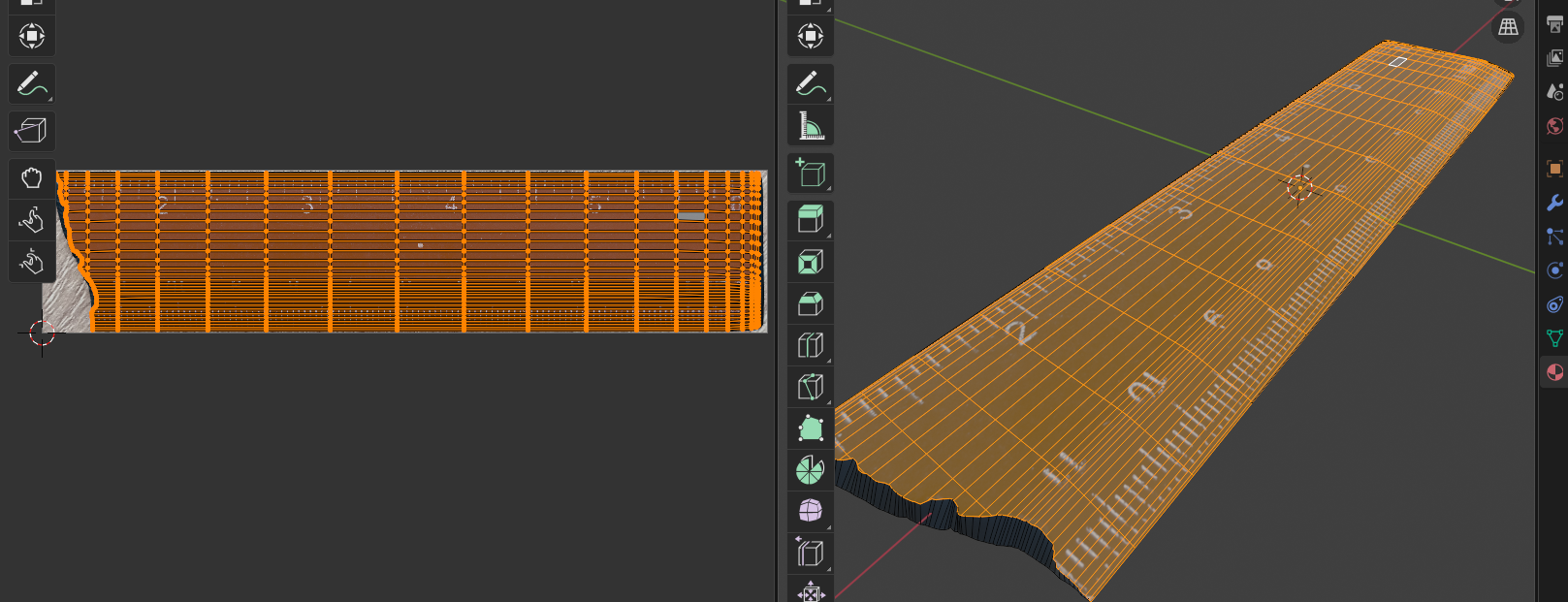Screen dimensions: 1568x602
Task: Choose the Smooth vertices tool
Action: [x=810, y=511]
